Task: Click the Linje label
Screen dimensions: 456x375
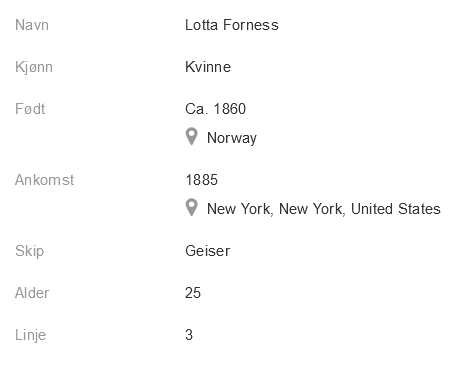Action: 30,335
